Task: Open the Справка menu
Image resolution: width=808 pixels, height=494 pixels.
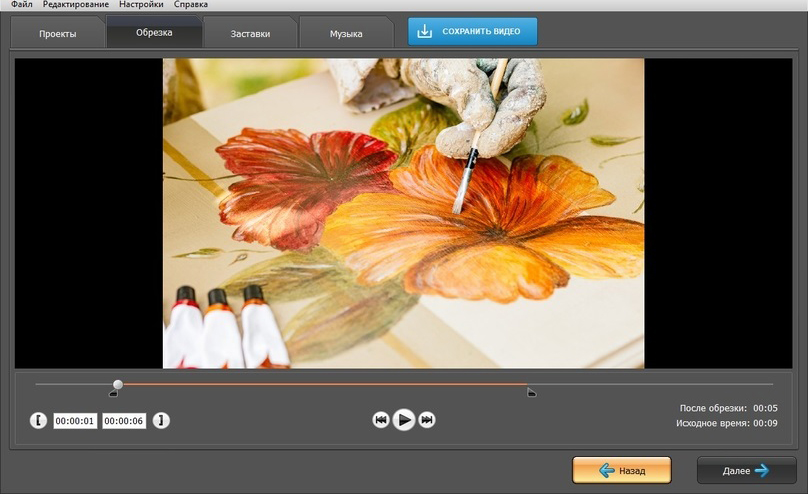Action: [x=190, y=5]
